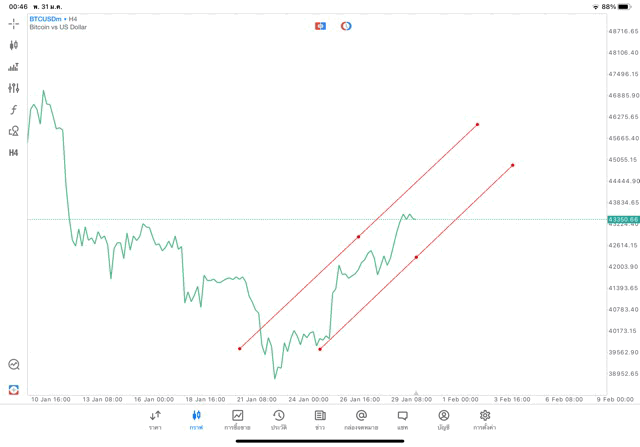This screenshot has height=447, width=640.
Task: Click the round icon at lower-left sidebar
Action: 14,365
